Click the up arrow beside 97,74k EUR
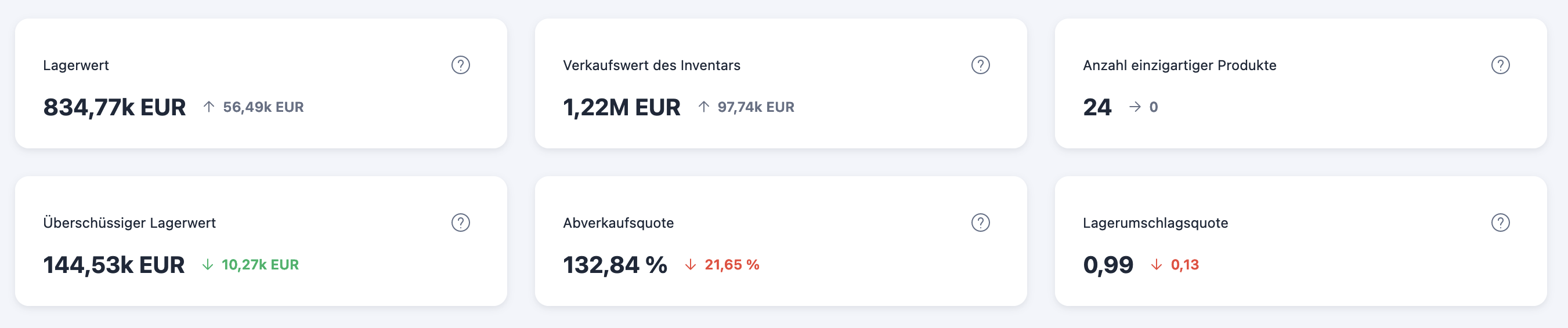 point(704,107)
